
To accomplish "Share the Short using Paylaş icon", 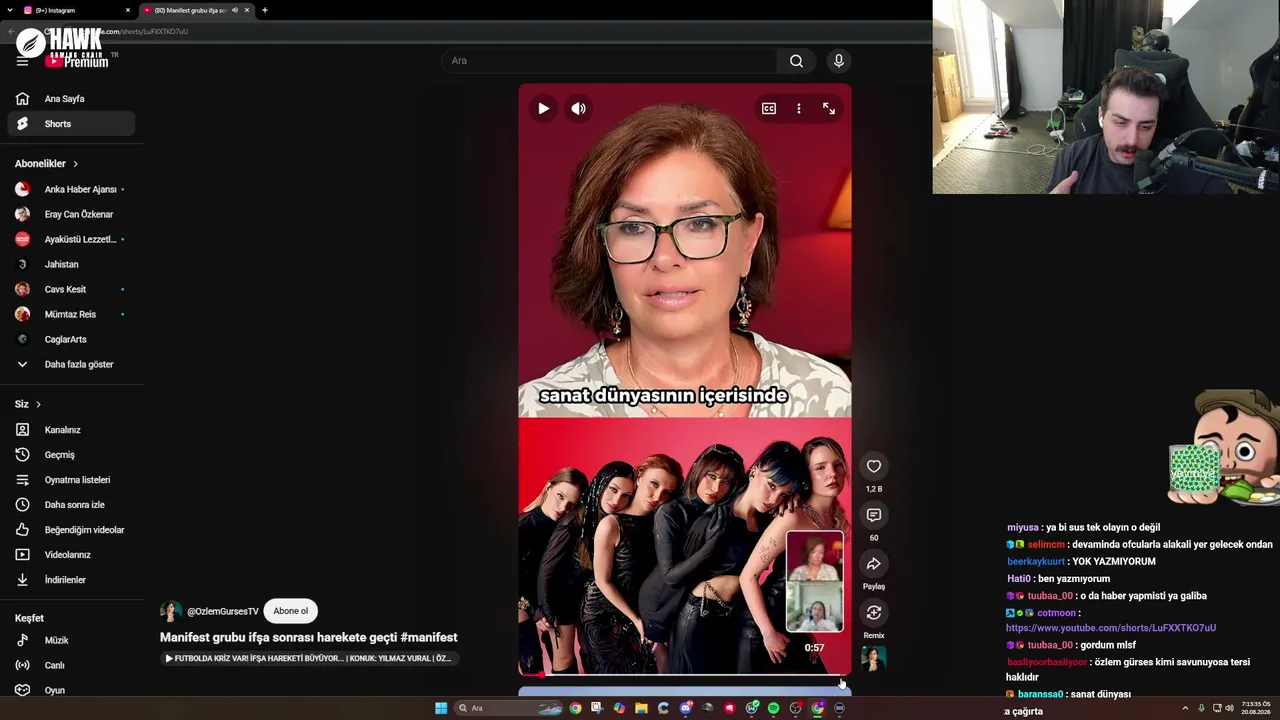I will pos(874,564).
